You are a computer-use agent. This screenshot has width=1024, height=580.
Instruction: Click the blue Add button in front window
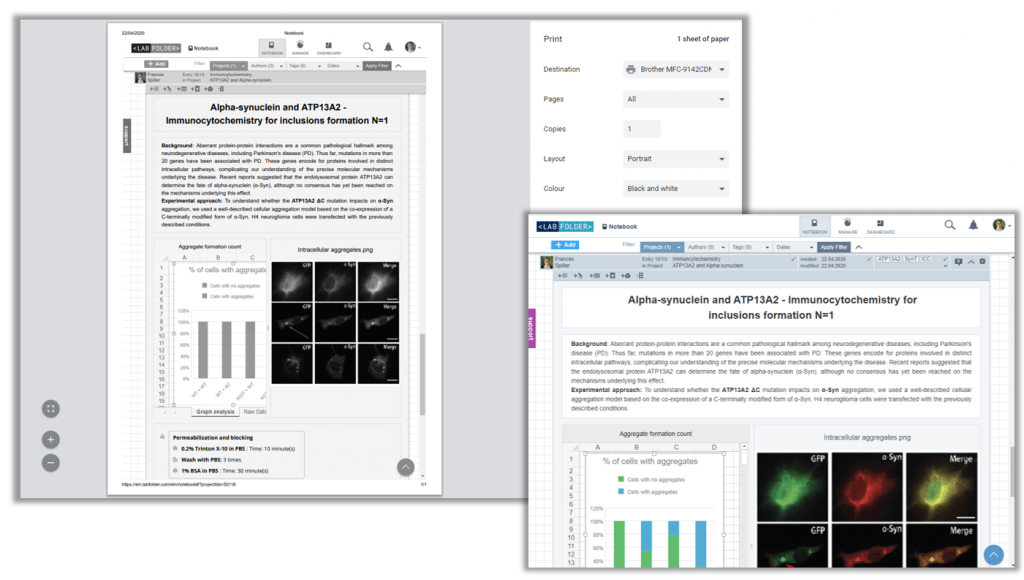click(x=565, y=245)
